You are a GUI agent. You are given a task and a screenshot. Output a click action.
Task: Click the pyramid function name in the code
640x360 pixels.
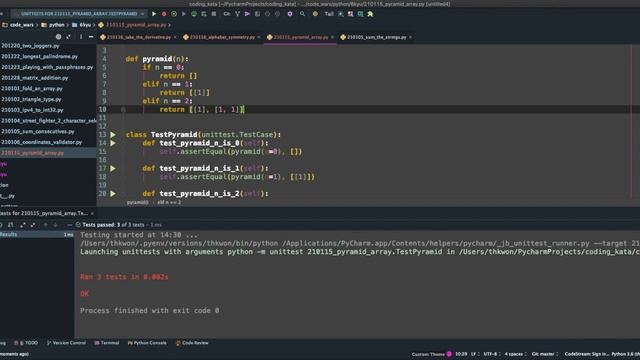click(157, 59)
